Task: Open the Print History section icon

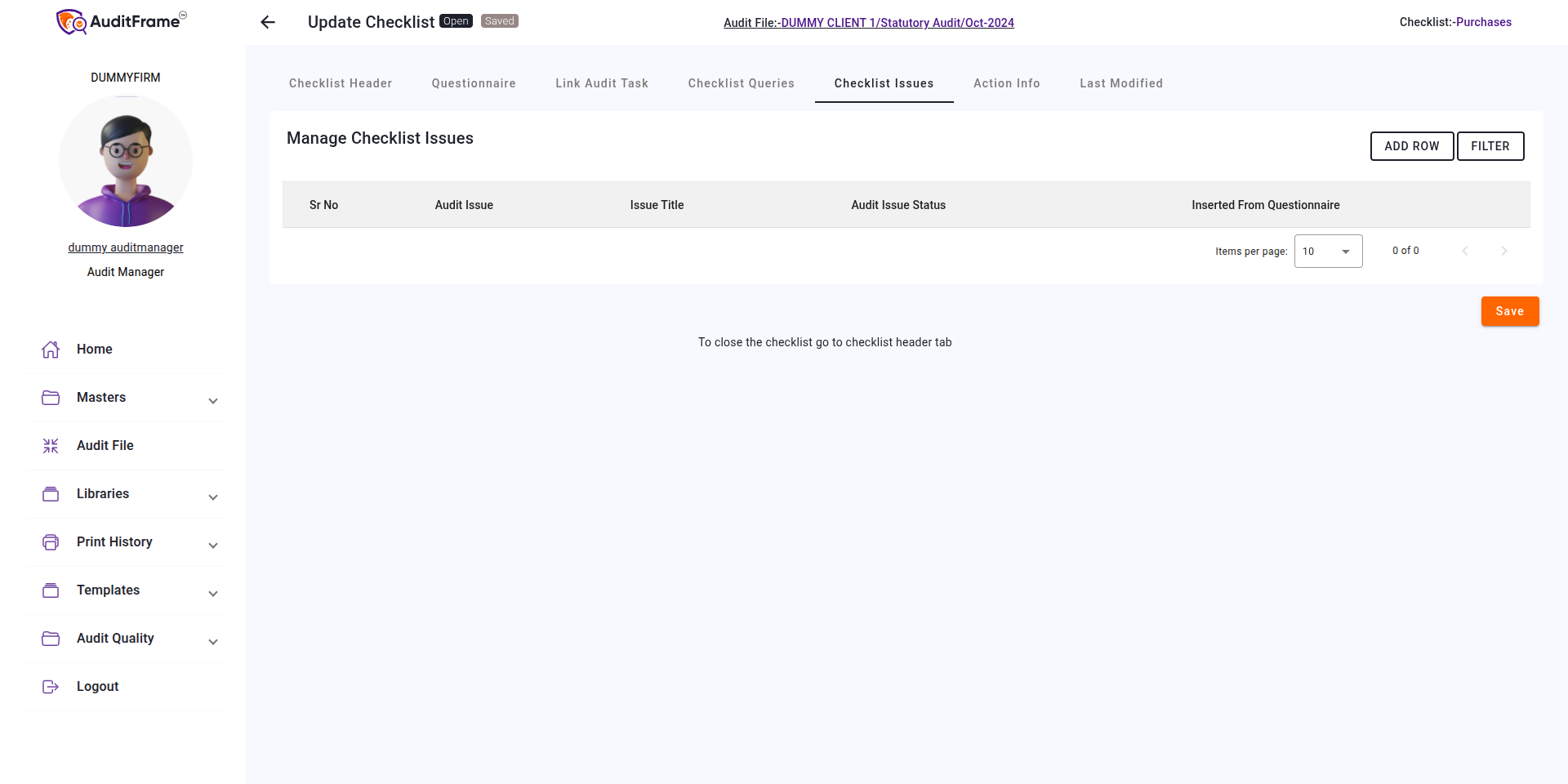Action: pos(50,541)
